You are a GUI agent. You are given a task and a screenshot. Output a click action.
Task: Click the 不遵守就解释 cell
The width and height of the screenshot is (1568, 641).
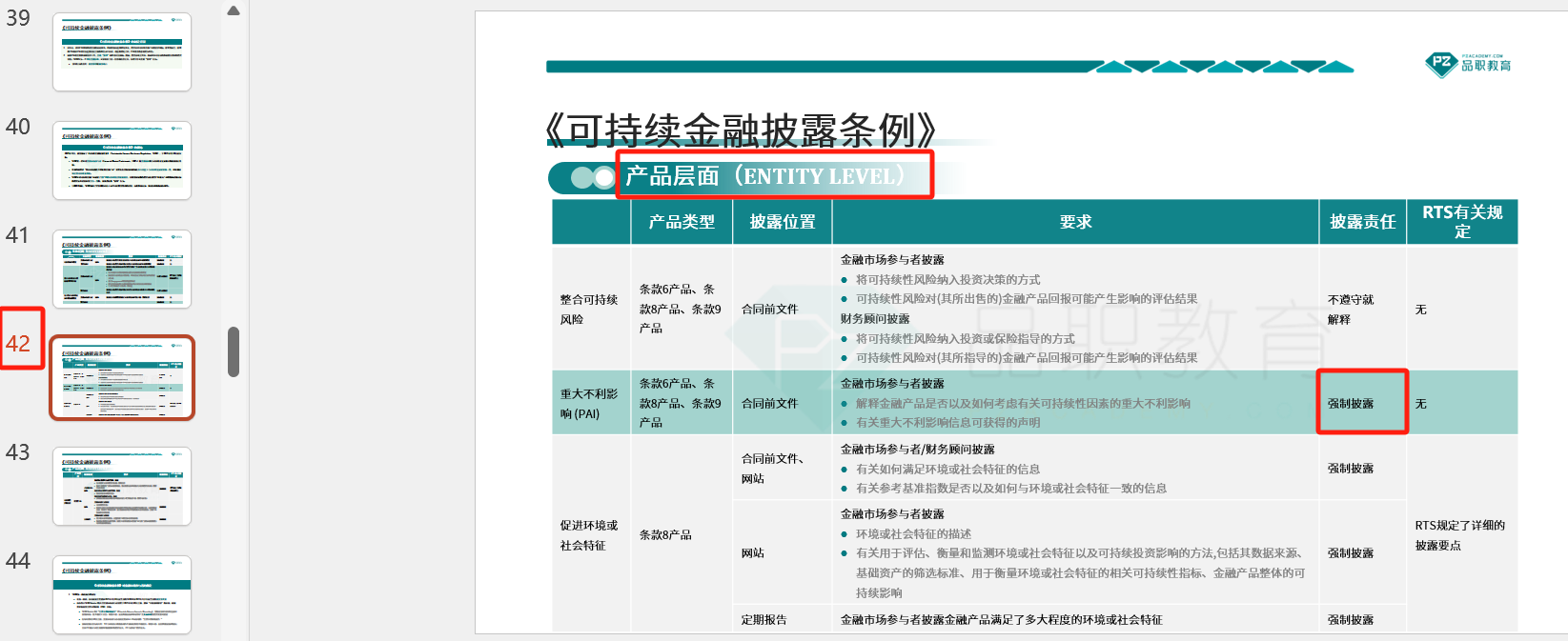[1363, 309]
